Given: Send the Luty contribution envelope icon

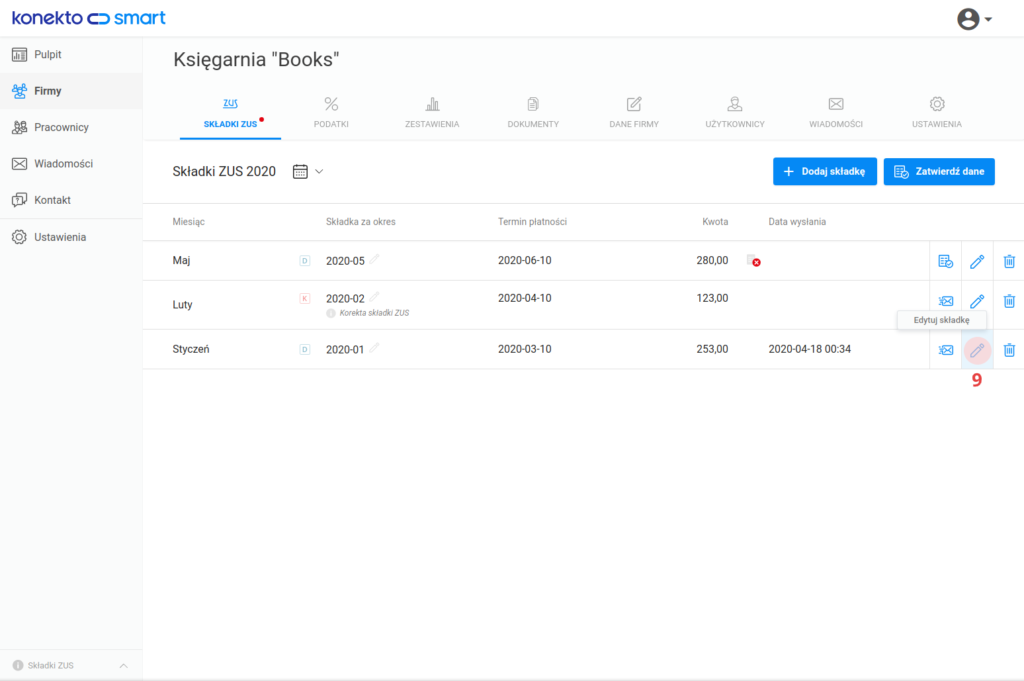Looking at the screenshot, I should [946, 301].
